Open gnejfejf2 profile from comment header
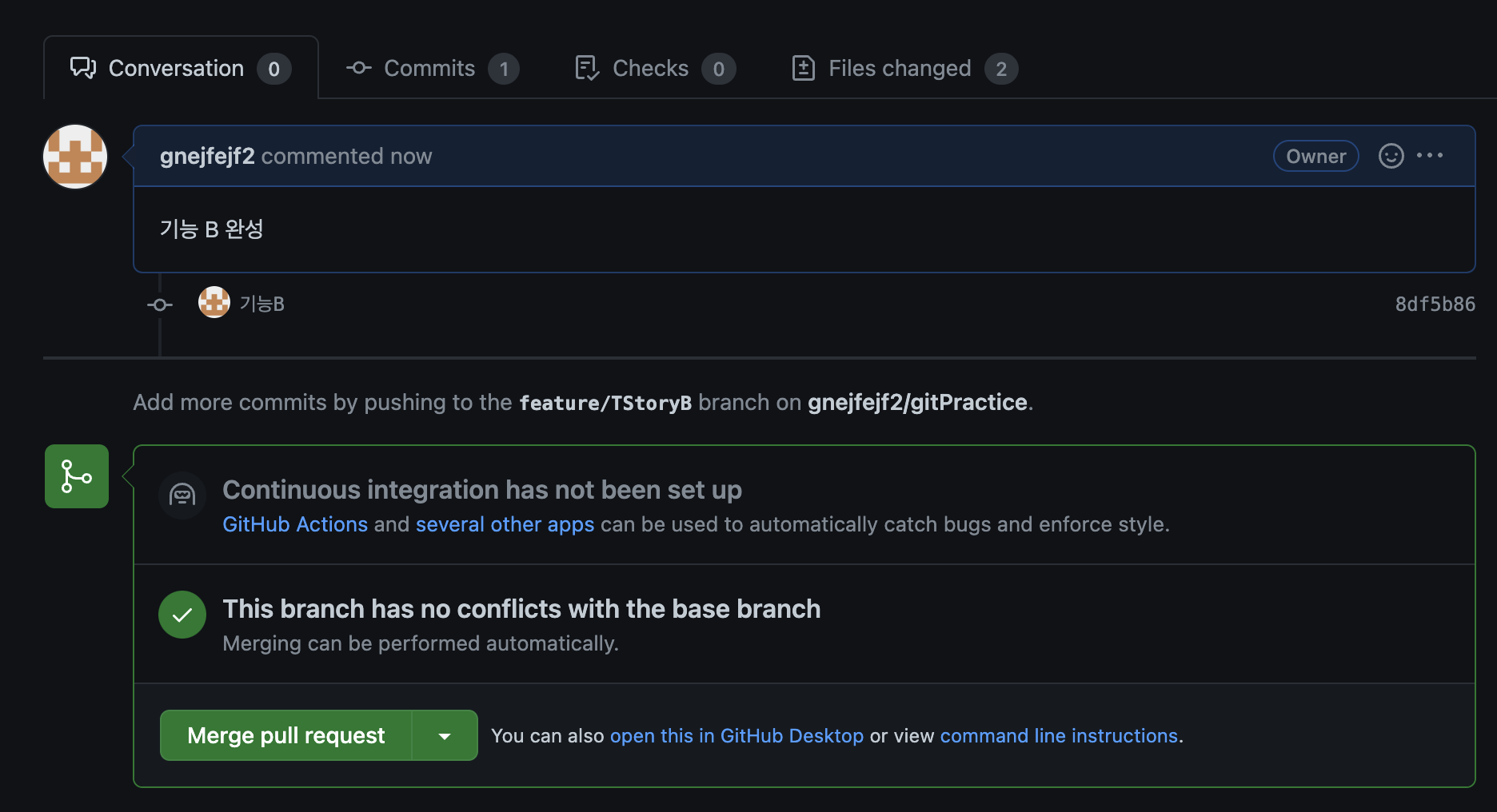The image size is (1497, 812). tap(207, 156)
